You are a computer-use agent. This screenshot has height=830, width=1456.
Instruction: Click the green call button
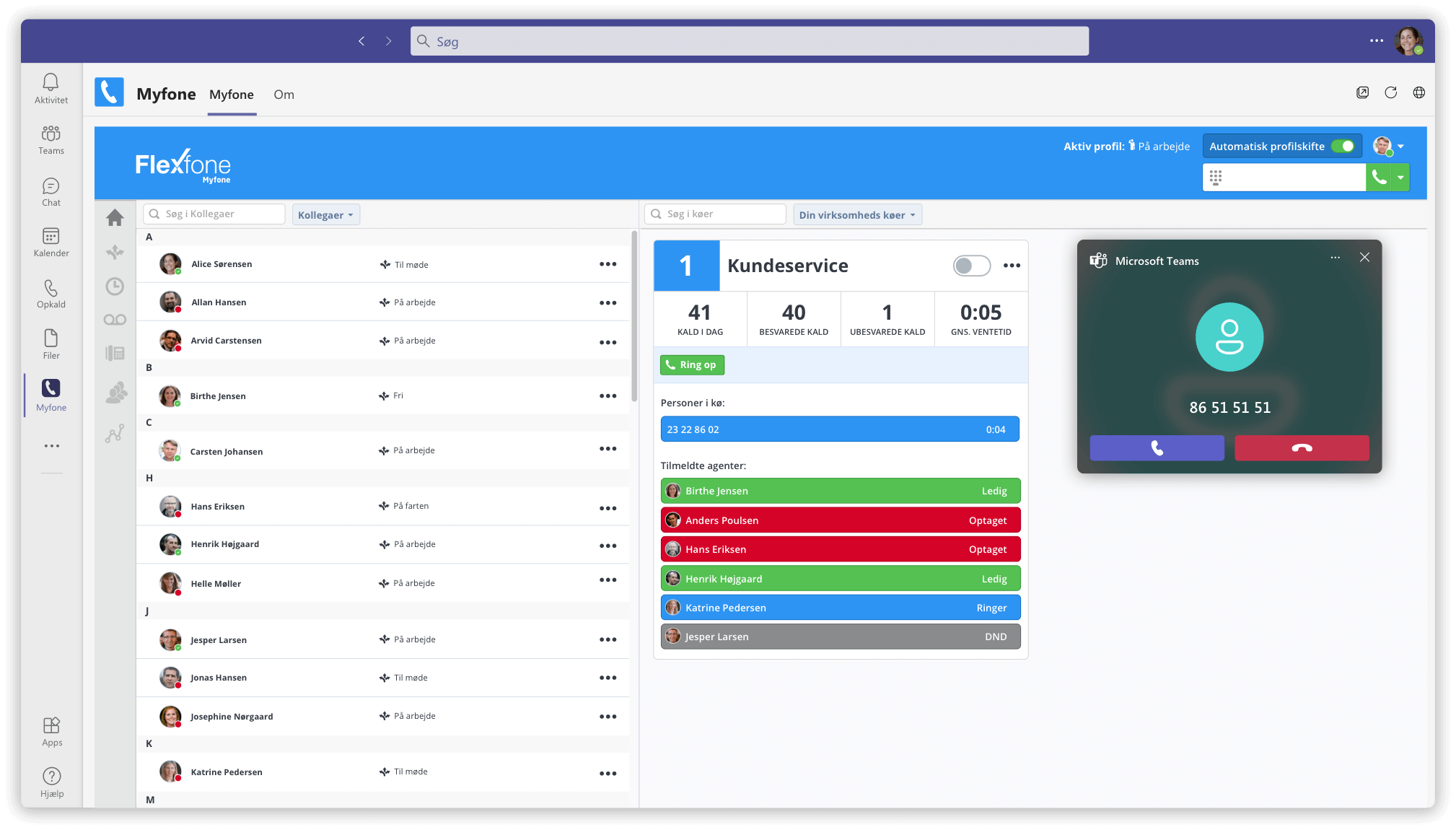[x=1379, y=178]
